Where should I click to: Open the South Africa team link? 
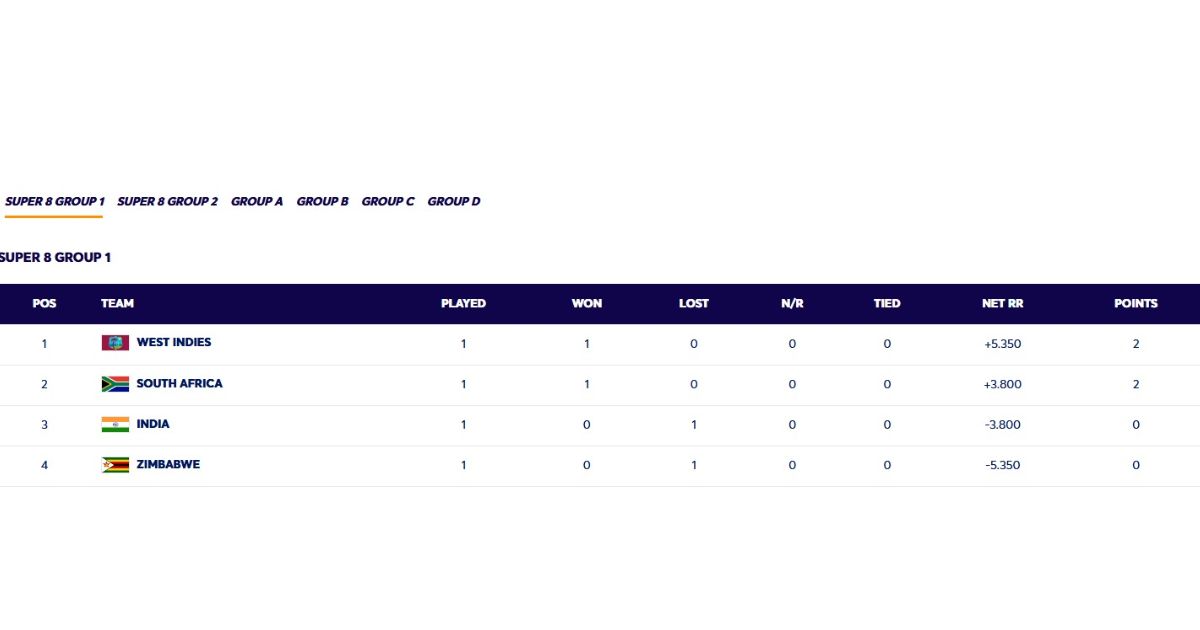pos(180,383)
